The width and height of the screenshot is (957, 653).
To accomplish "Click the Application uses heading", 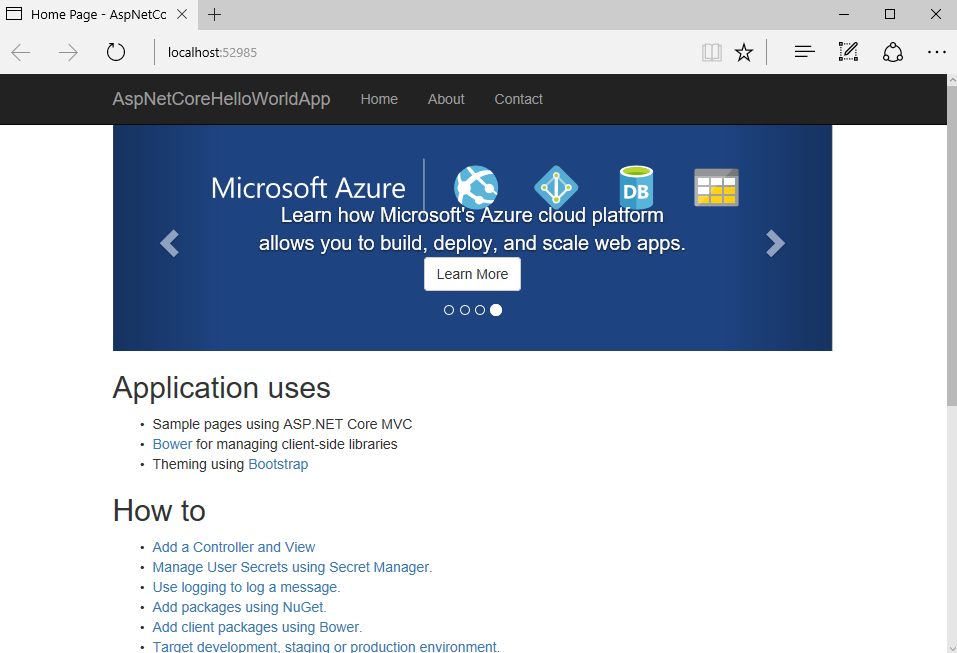I will [x=222, y=388].
